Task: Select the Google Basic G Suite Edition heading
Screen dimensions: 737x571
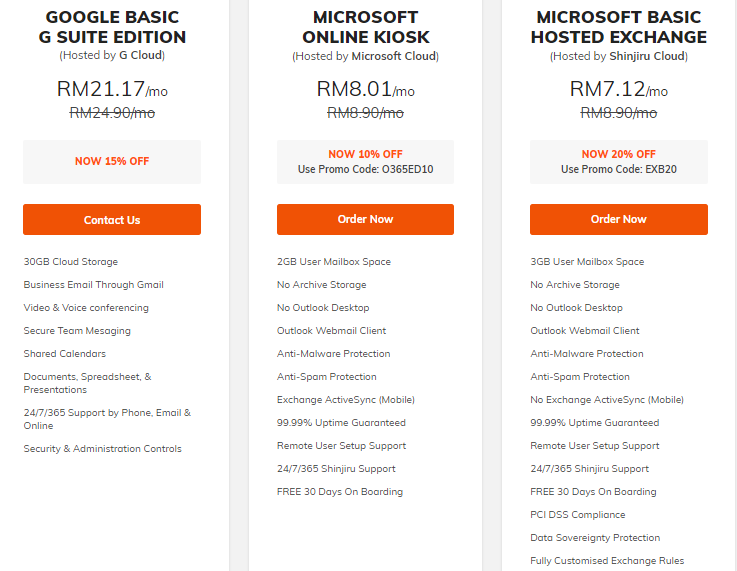Action: [112, 27]
